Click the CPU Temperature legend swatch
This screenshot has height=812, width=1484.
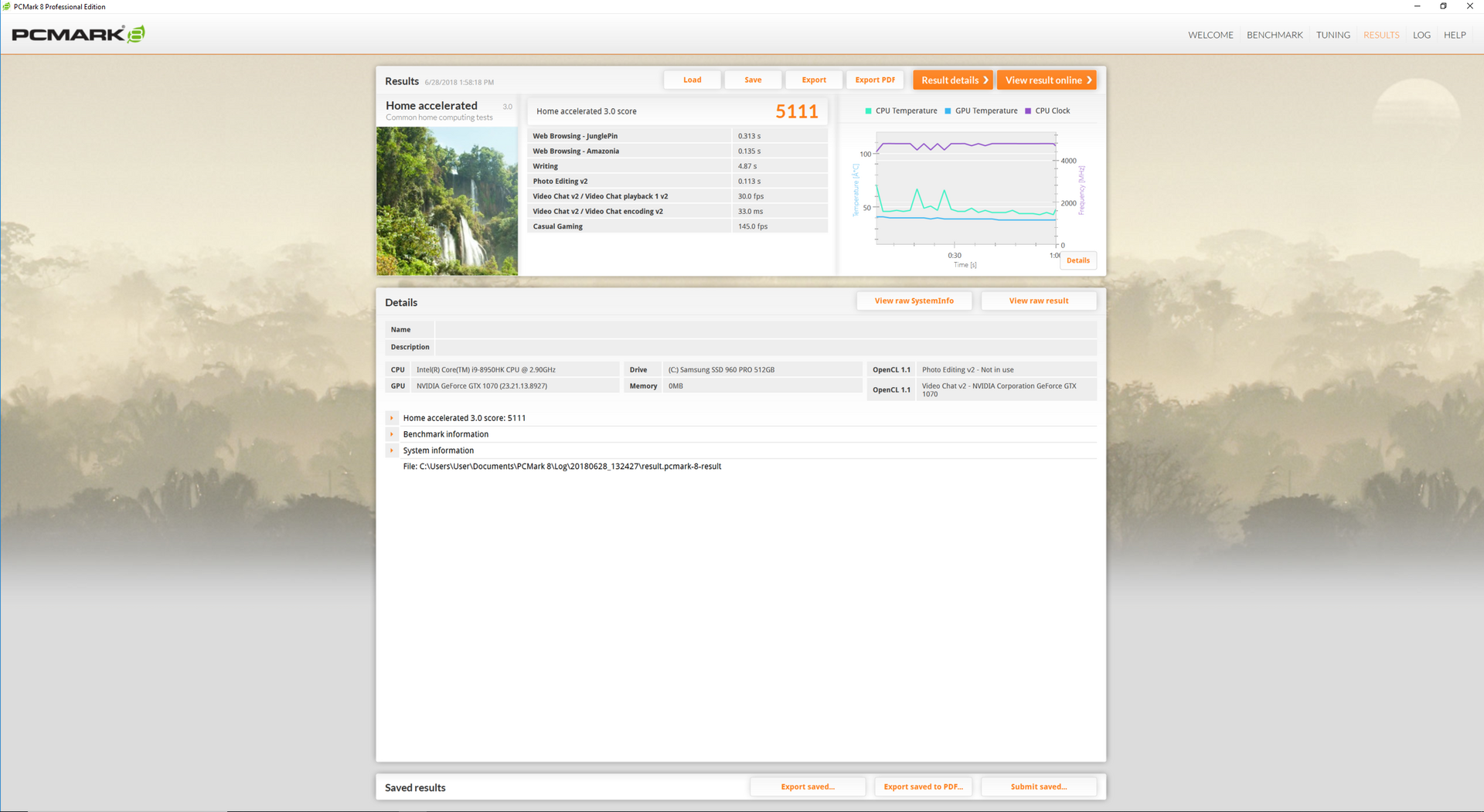(868, 111)
